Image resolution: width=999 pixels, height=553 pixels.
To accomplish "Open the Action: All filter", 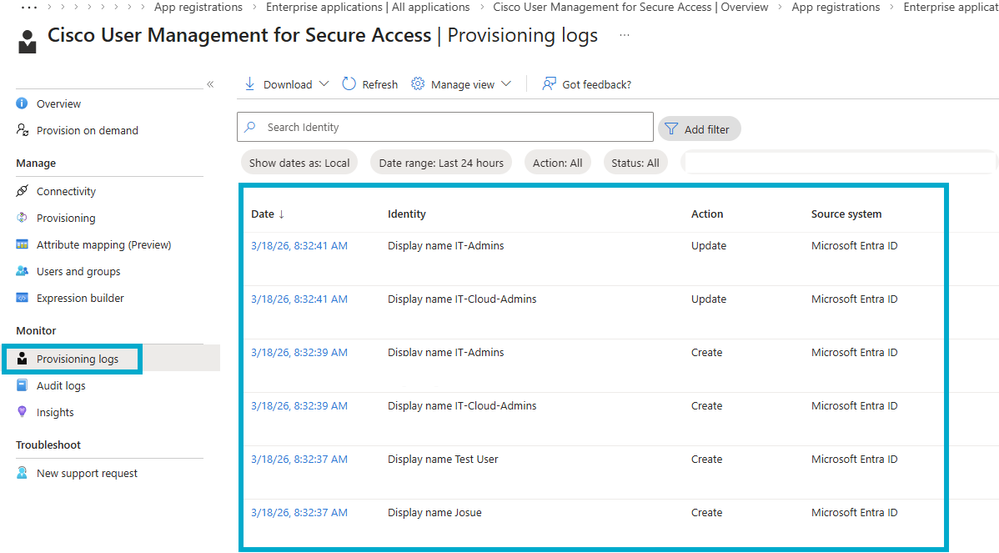I will [557, 163].
